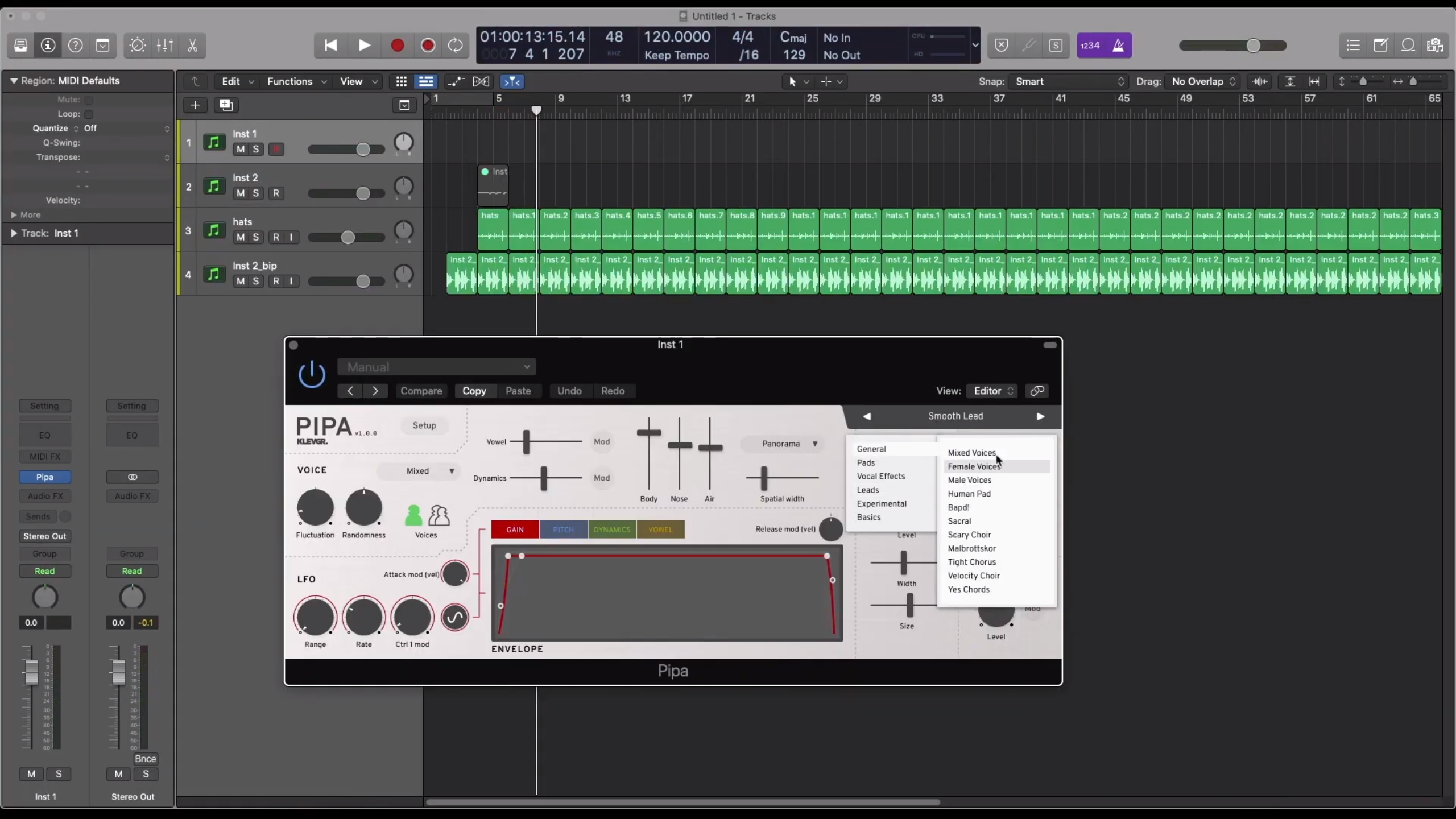Switch to the VOWEL envelope tab
Image resolution: width=1456 pixels, height=819 pixels.
660,530
